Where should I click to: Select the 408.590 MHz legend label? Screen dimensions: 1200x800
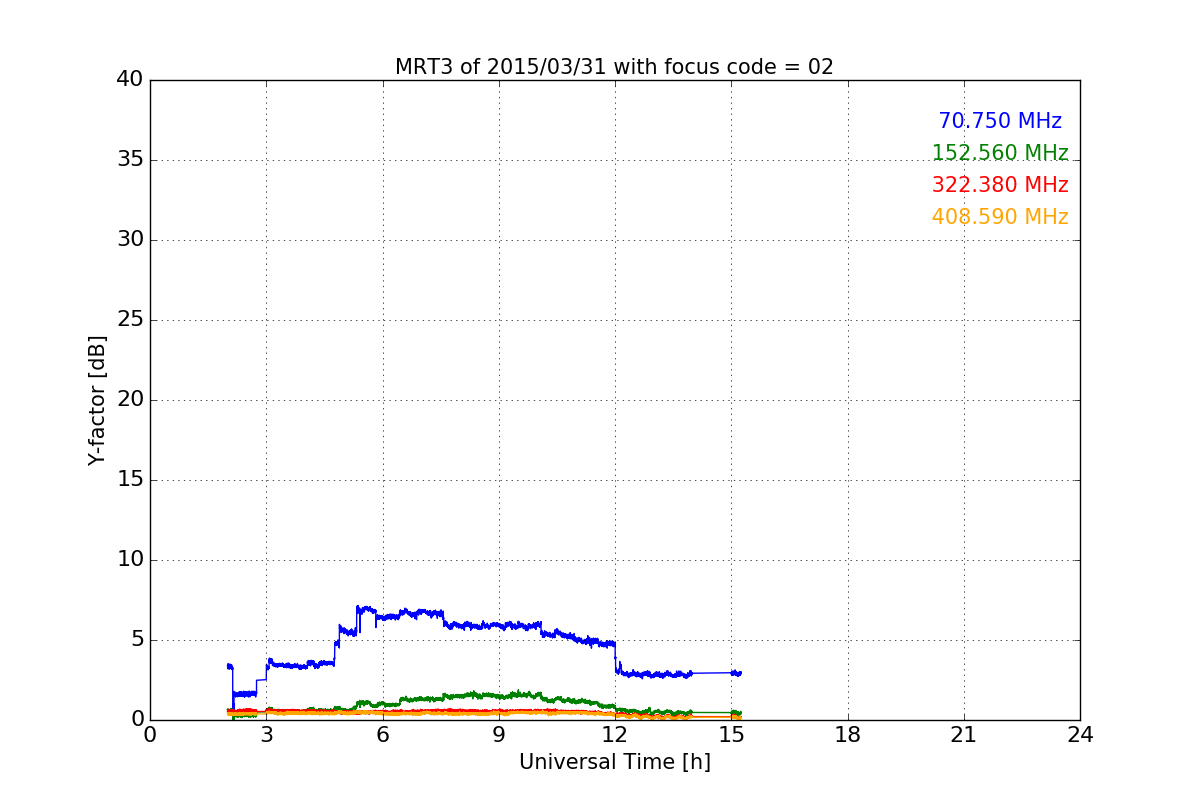click(1000, 217)
